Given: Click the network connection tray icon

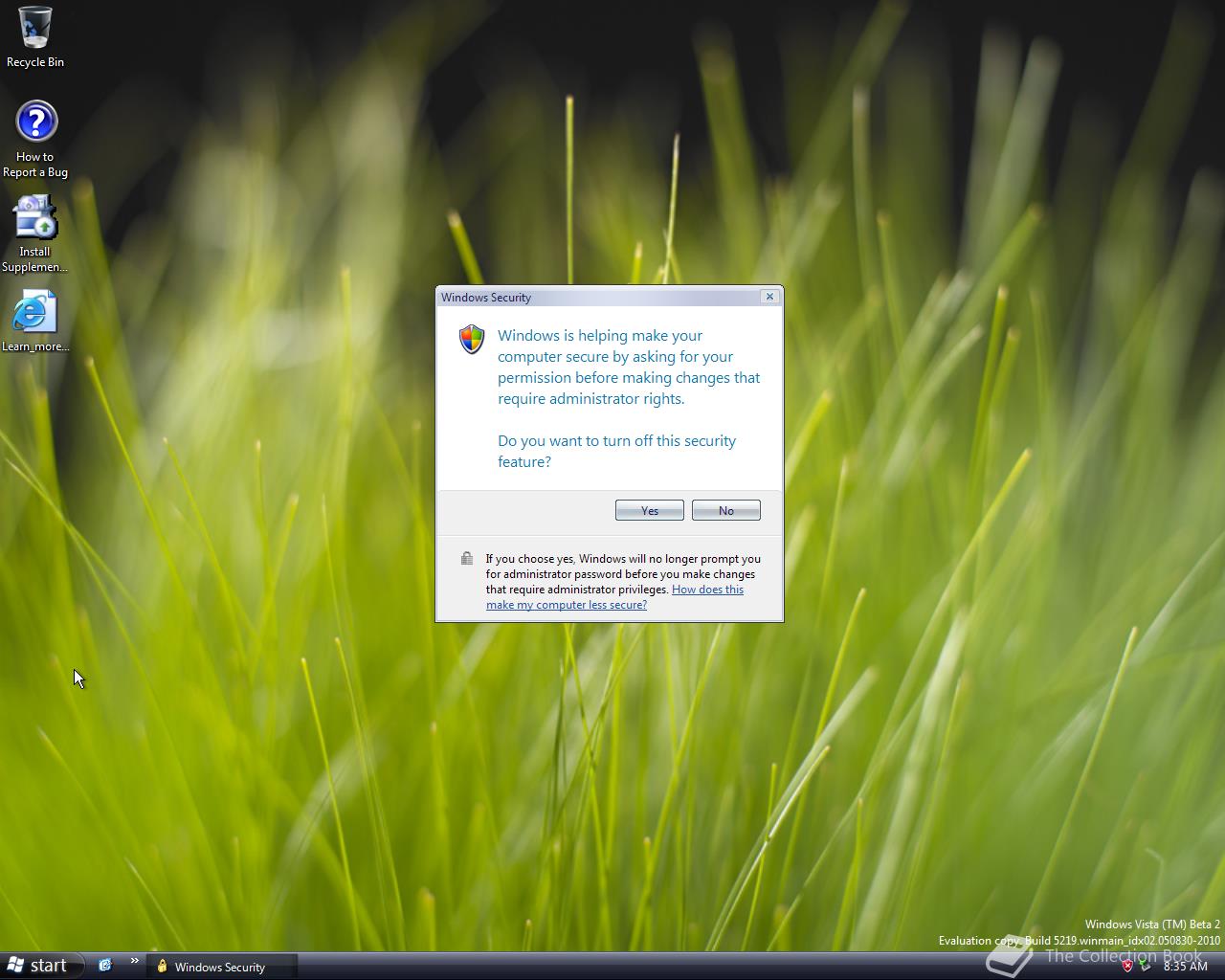Looking at the screenshot, I should (x=1146, y=966).
